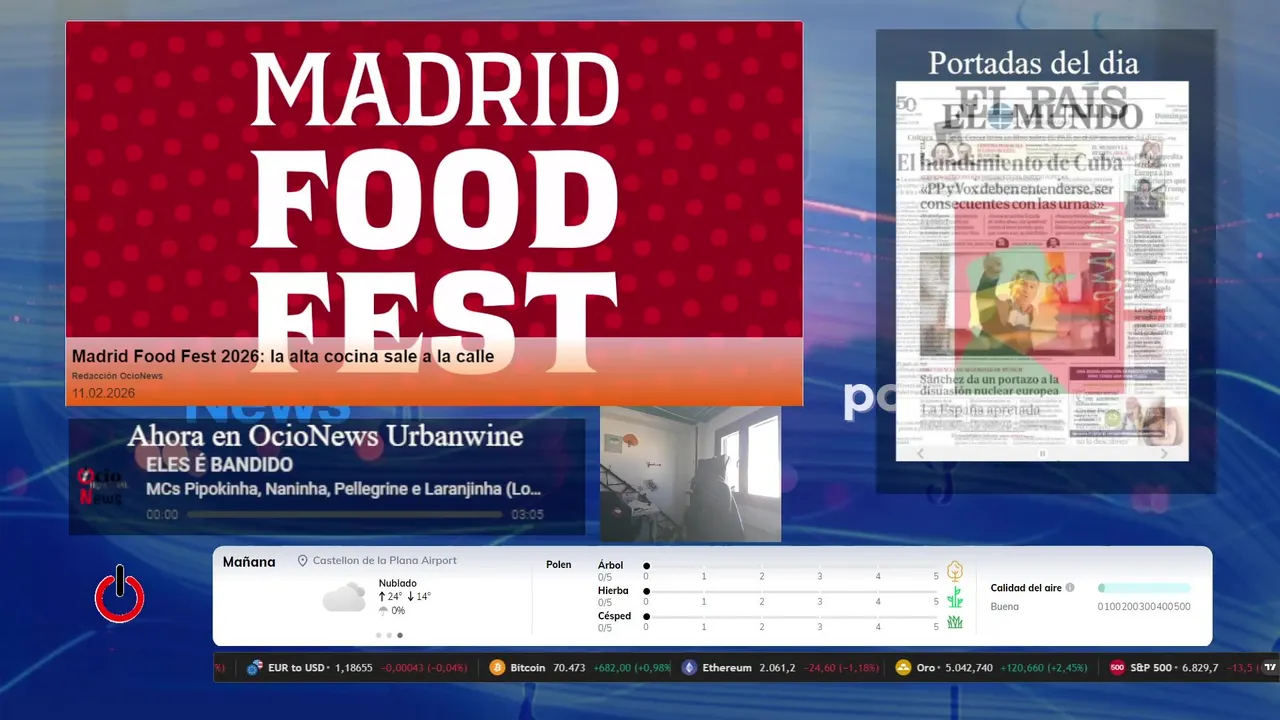1280x720 pixels.
Task: Click the Portadas del dia title
Action: [x=1033, y=63]
